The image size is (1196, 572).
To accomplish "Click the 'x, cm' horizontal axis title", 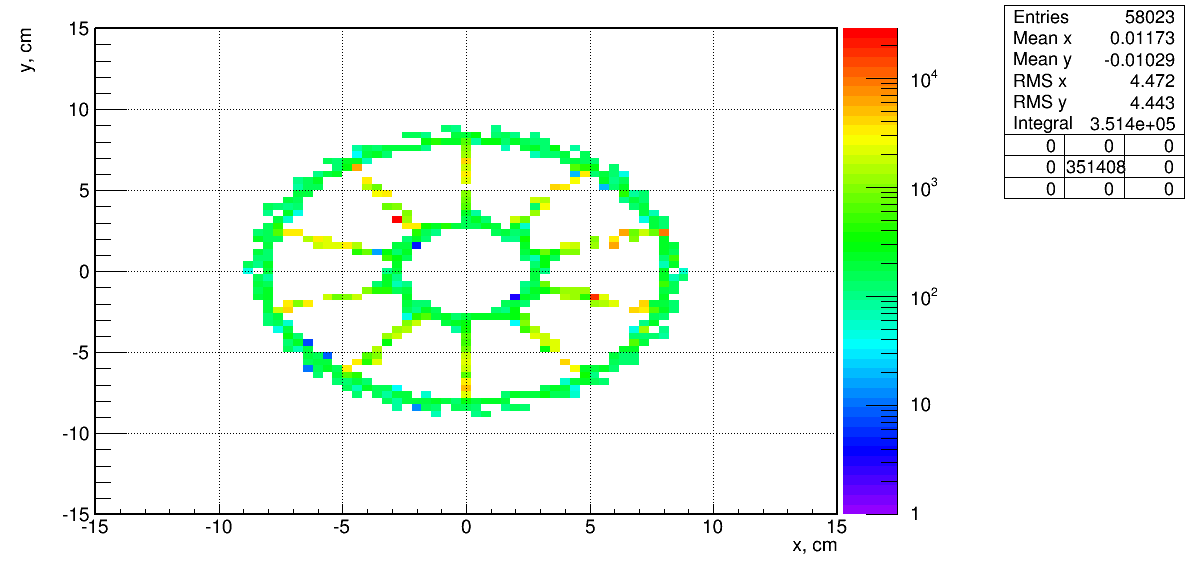I will tap(814, 545).
